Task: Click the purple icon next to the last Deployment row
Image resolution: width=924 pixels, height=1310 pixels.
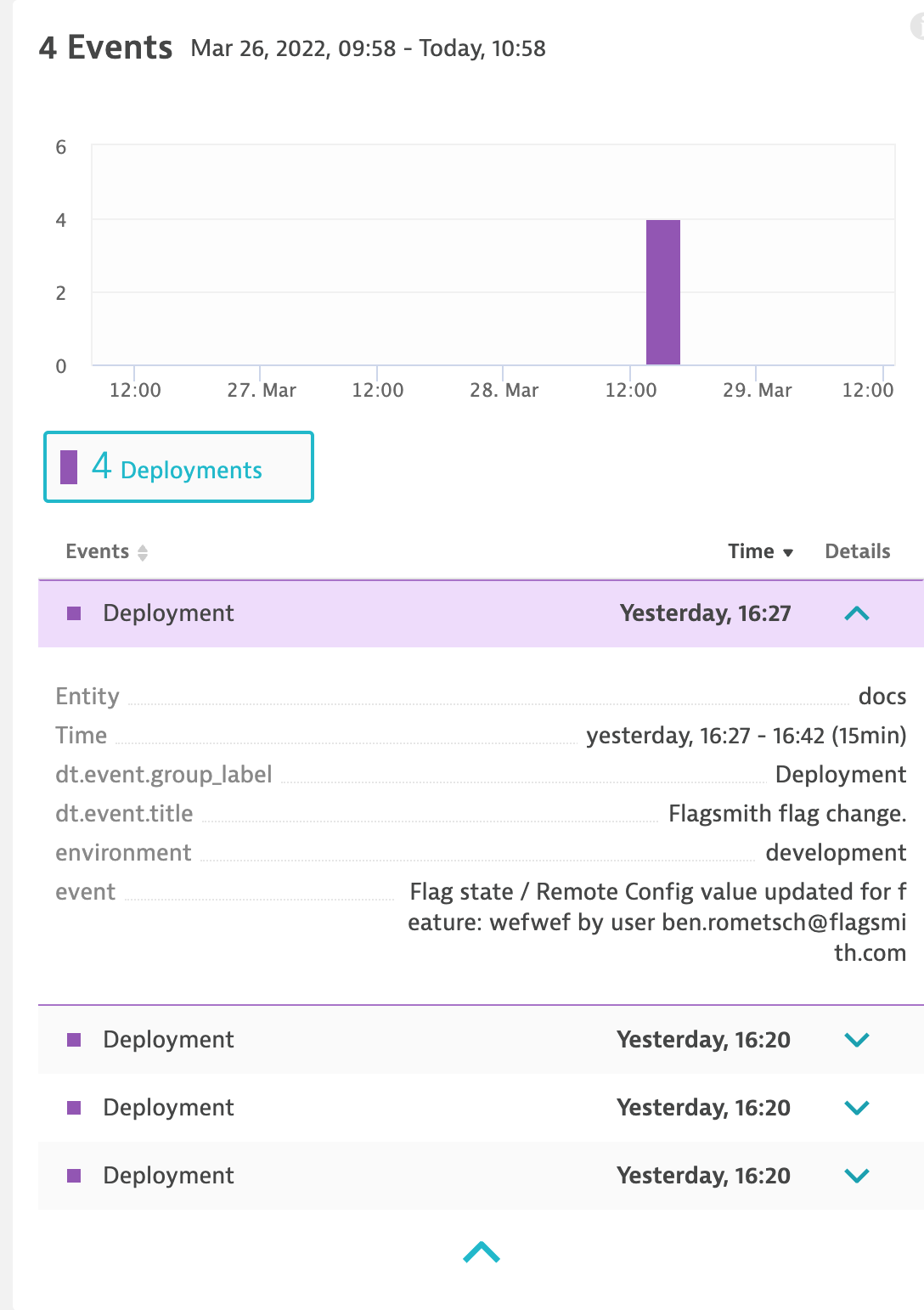Action: pyautogui.click(x=76, y=1176)
